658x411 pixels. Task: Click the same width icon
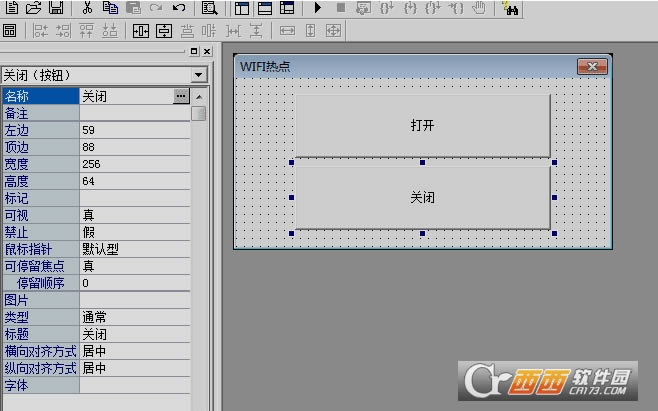(287, 31)
